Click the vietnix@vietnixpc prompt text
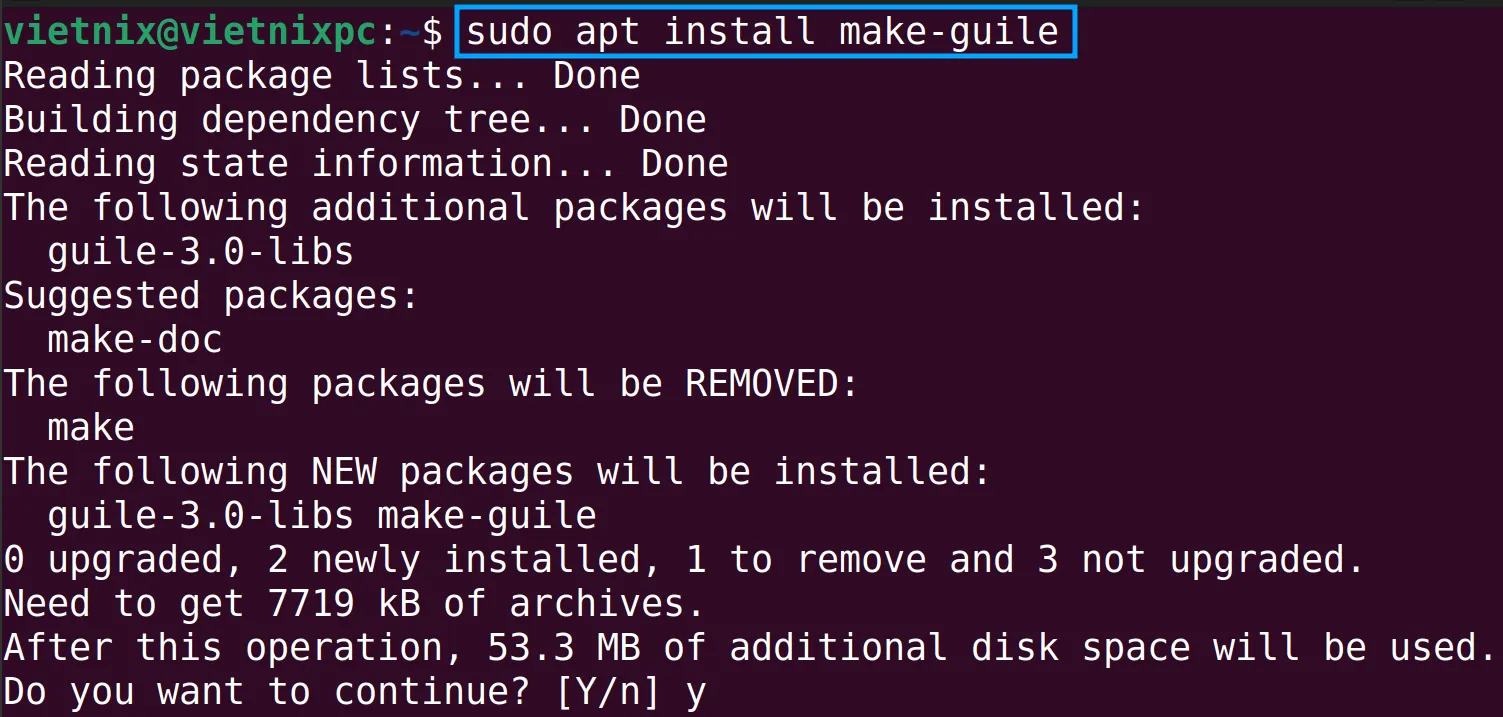 [190, 32]
